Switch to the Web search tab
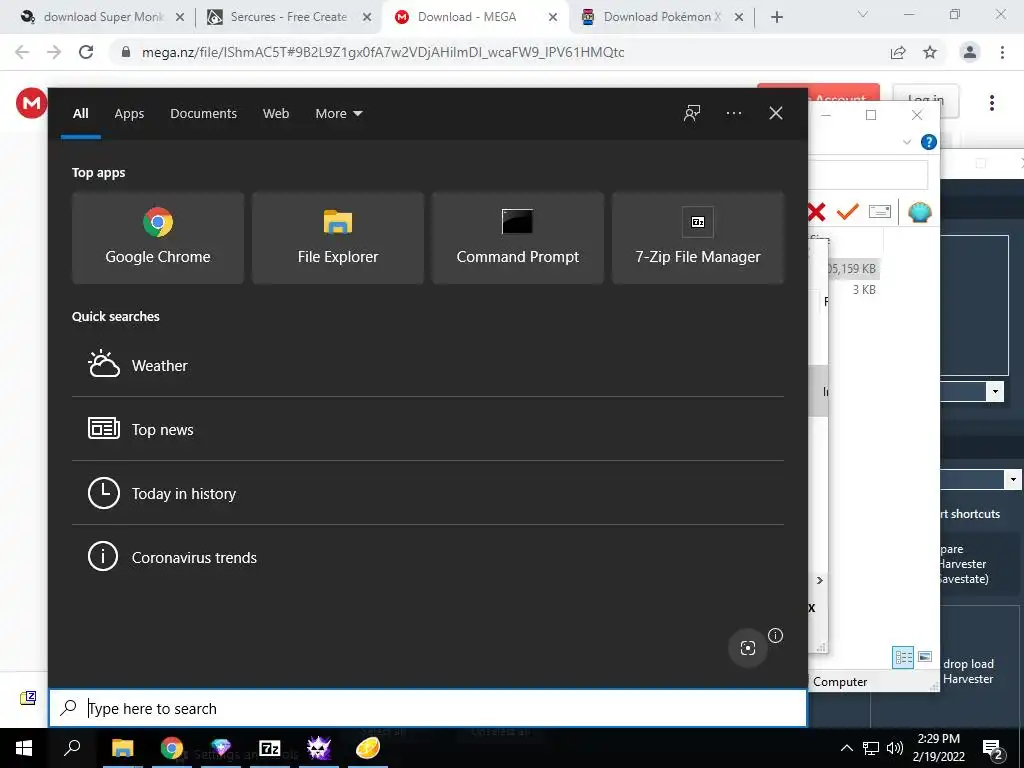This screenshot has height=768, width=1024. coord(276,113)
